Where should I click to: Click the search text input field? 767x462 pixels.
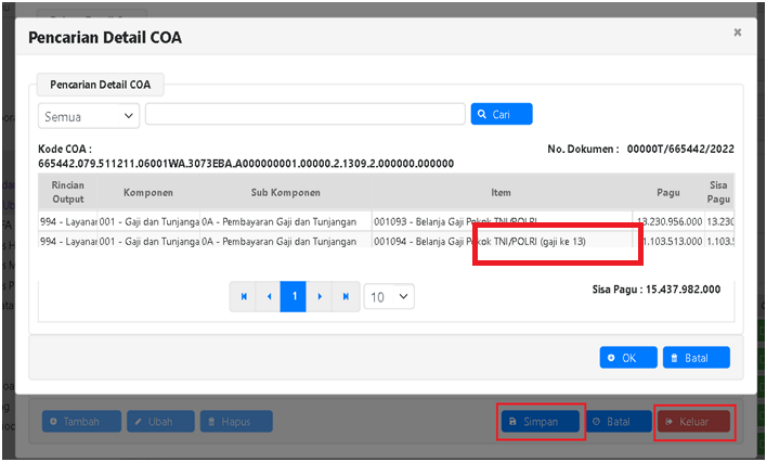305,115
